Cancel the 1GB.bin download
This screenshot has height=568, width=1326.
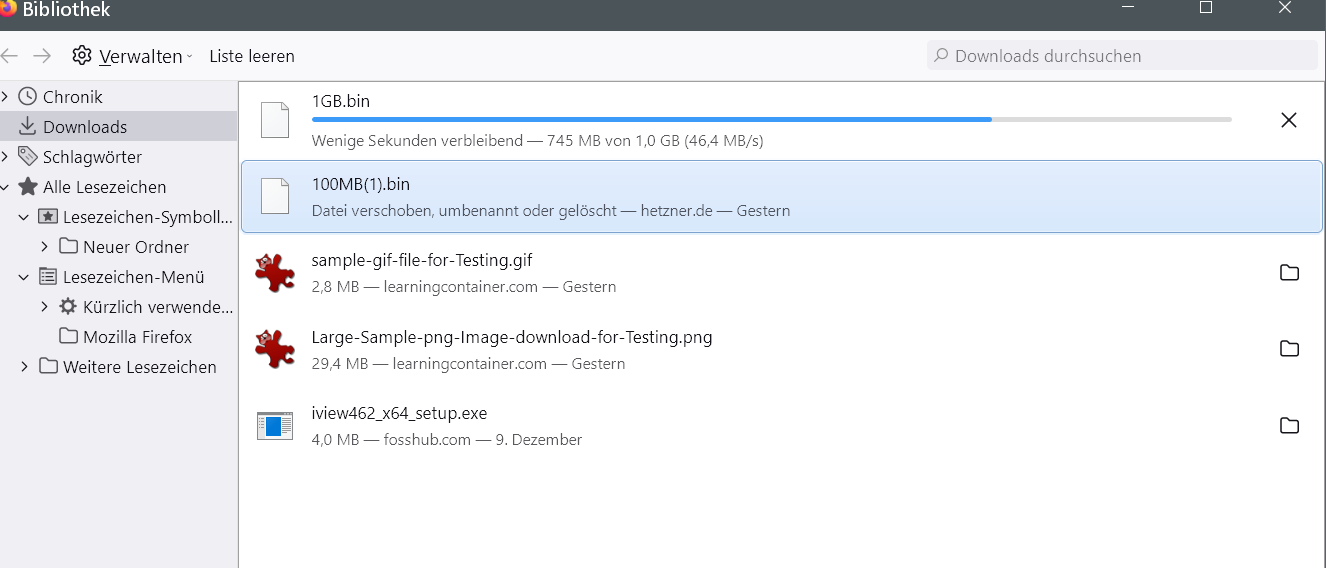(1289, 120)
